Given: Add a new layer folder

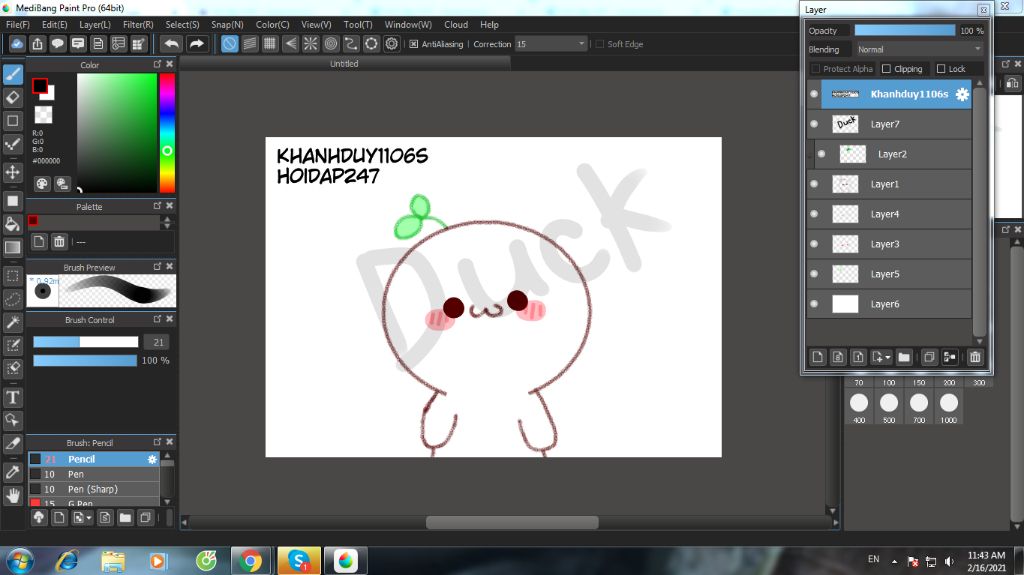Looking at the screenshot, I should [x=904, y=357].
